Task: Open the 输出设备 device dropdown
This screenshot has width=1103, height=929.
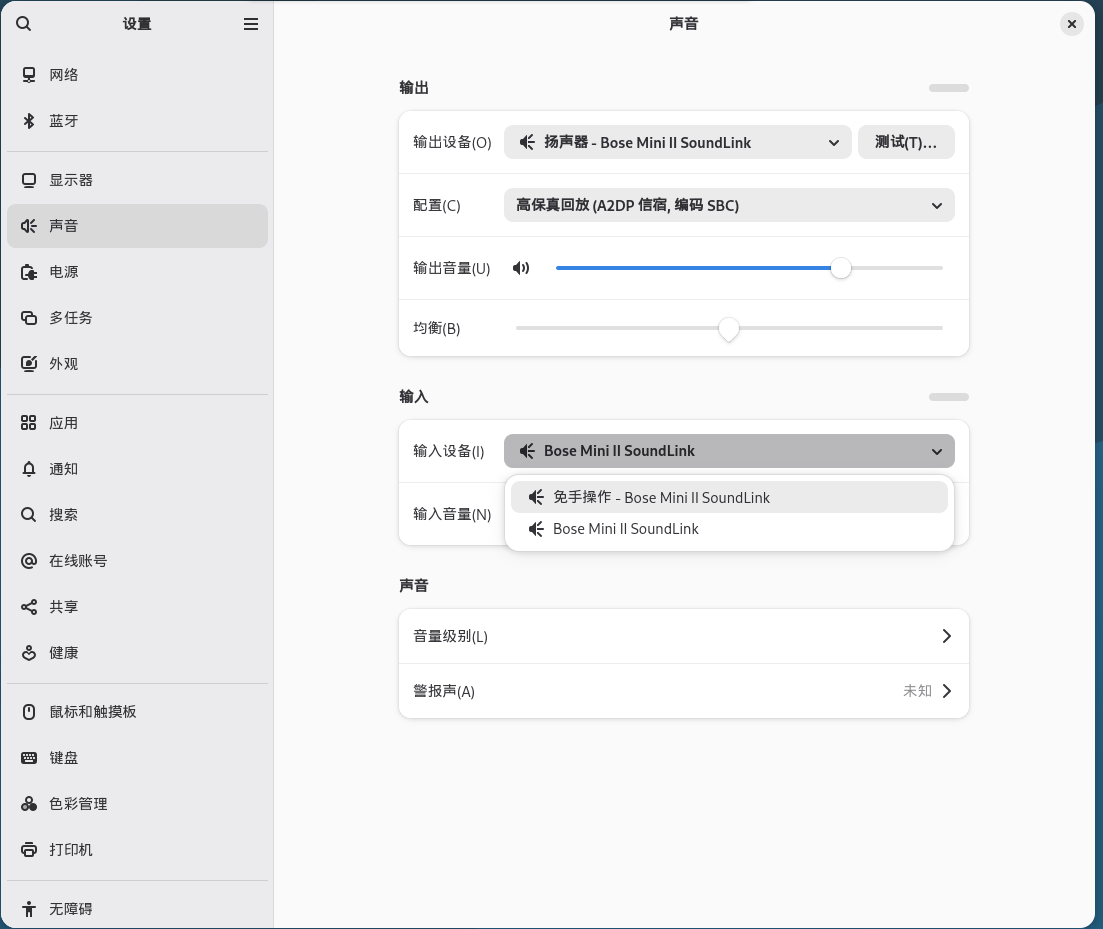Action: [x=677, y=143]
